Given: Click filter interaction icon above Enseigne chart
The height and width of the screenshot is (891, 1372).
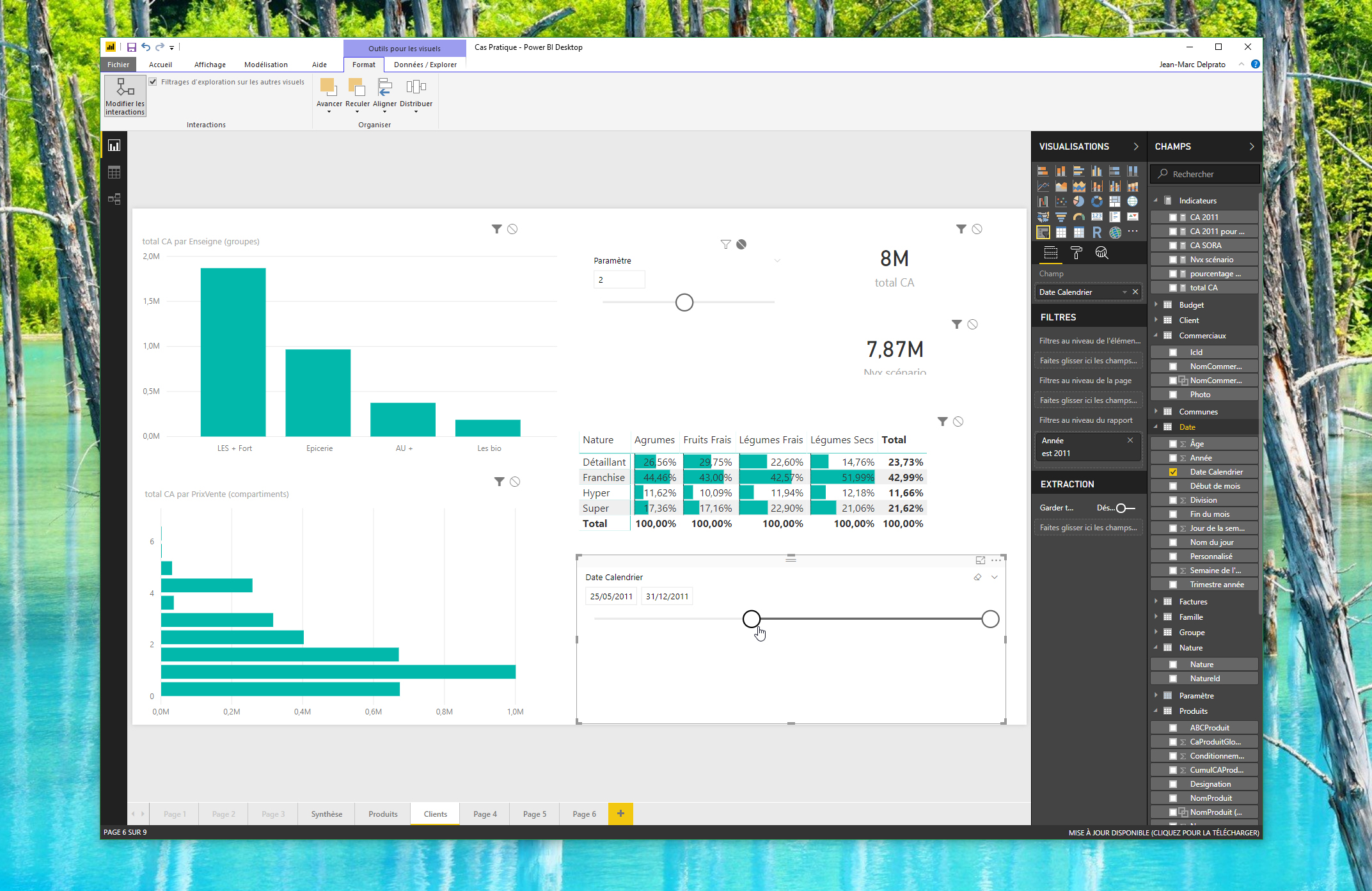Looking at the screenshot, I should (496, 229).
